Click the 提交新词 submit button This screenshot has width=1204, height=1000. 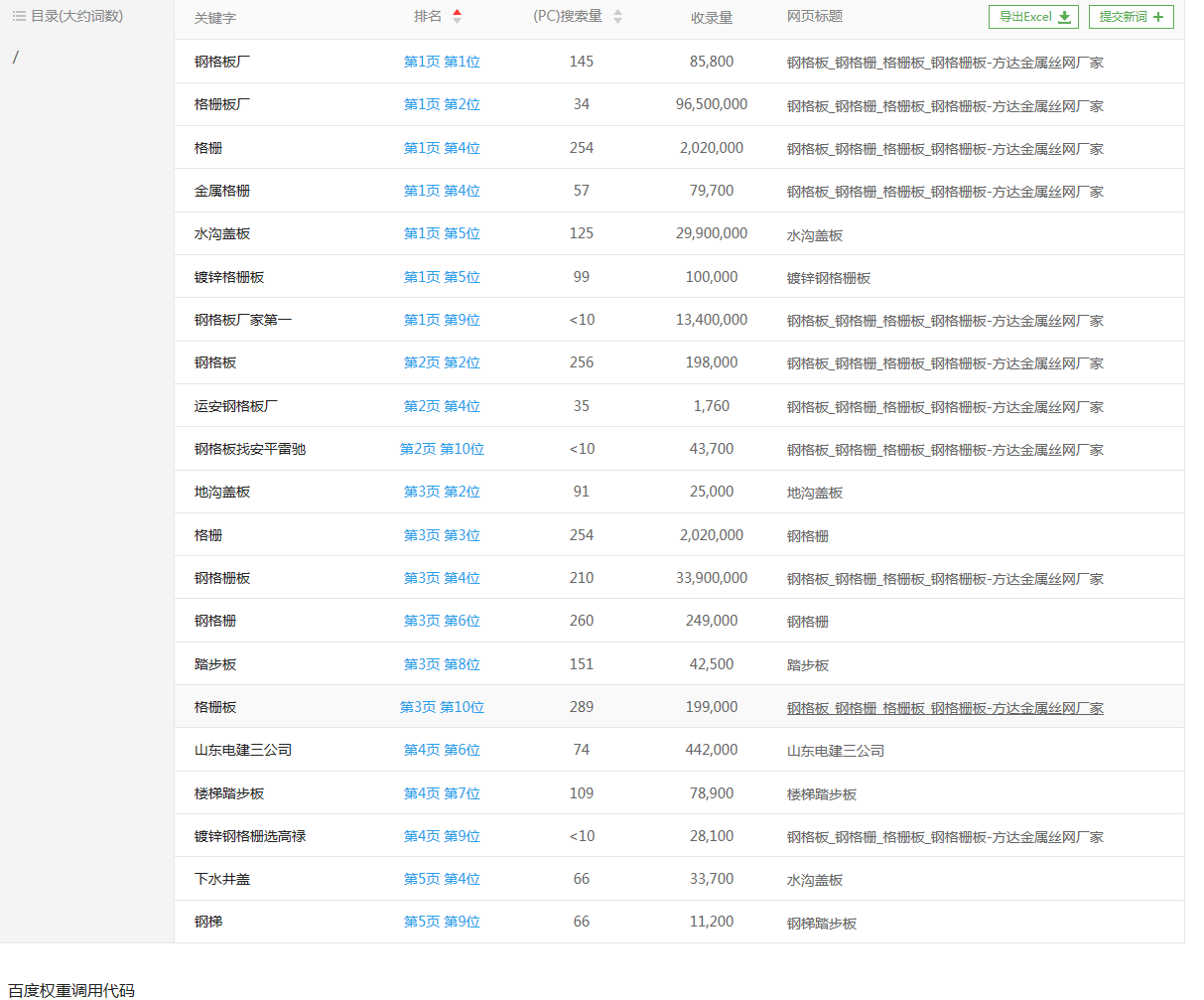click(1131, 17)
